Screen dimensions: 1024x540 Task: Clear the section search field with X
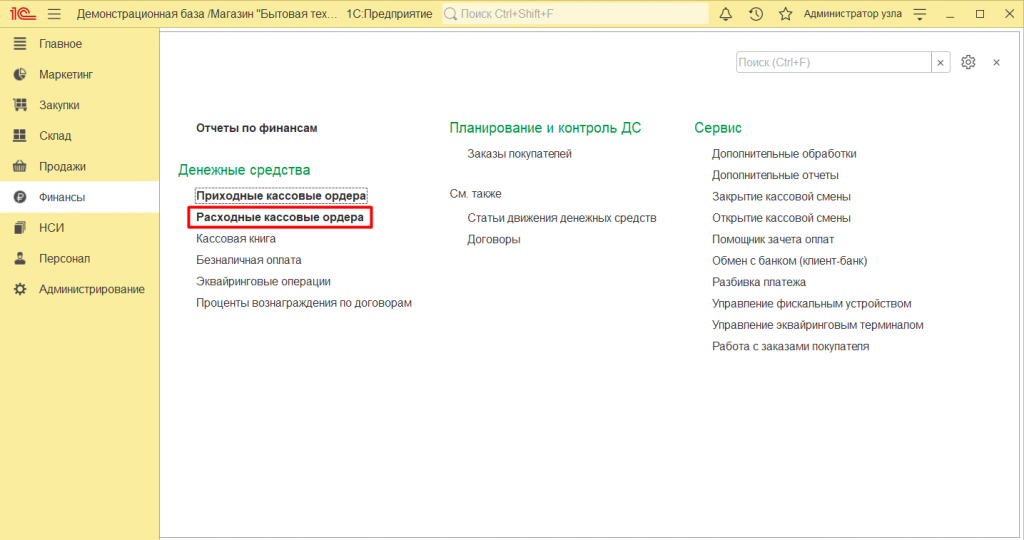(x=941, y=62)
